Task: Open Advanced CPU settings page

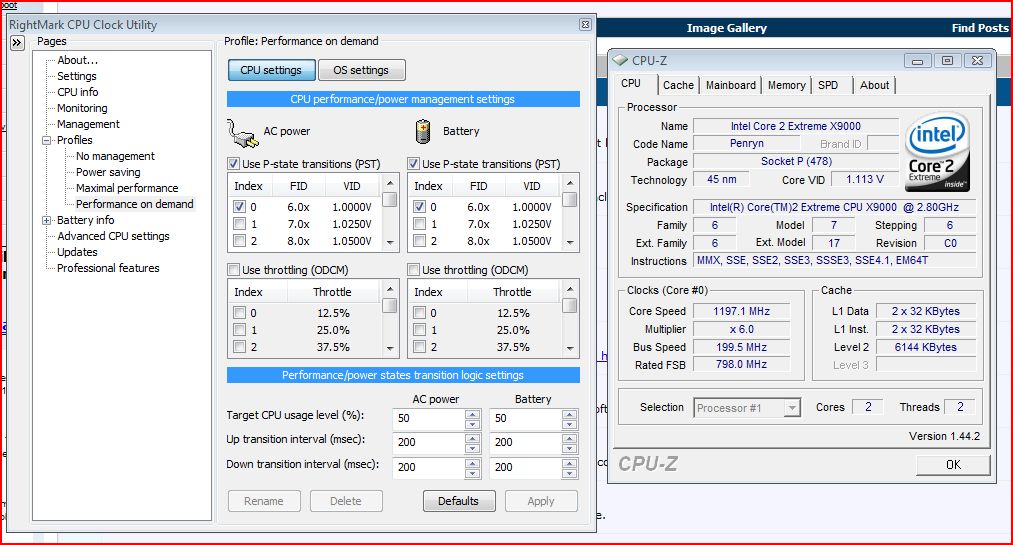Action: point(113,236)
